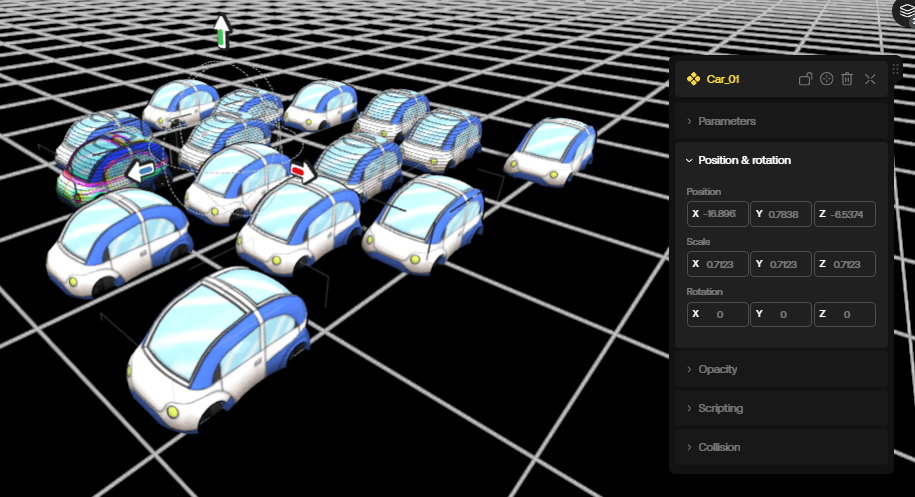Toggle the lock icon for Car_01

[805, 79]
